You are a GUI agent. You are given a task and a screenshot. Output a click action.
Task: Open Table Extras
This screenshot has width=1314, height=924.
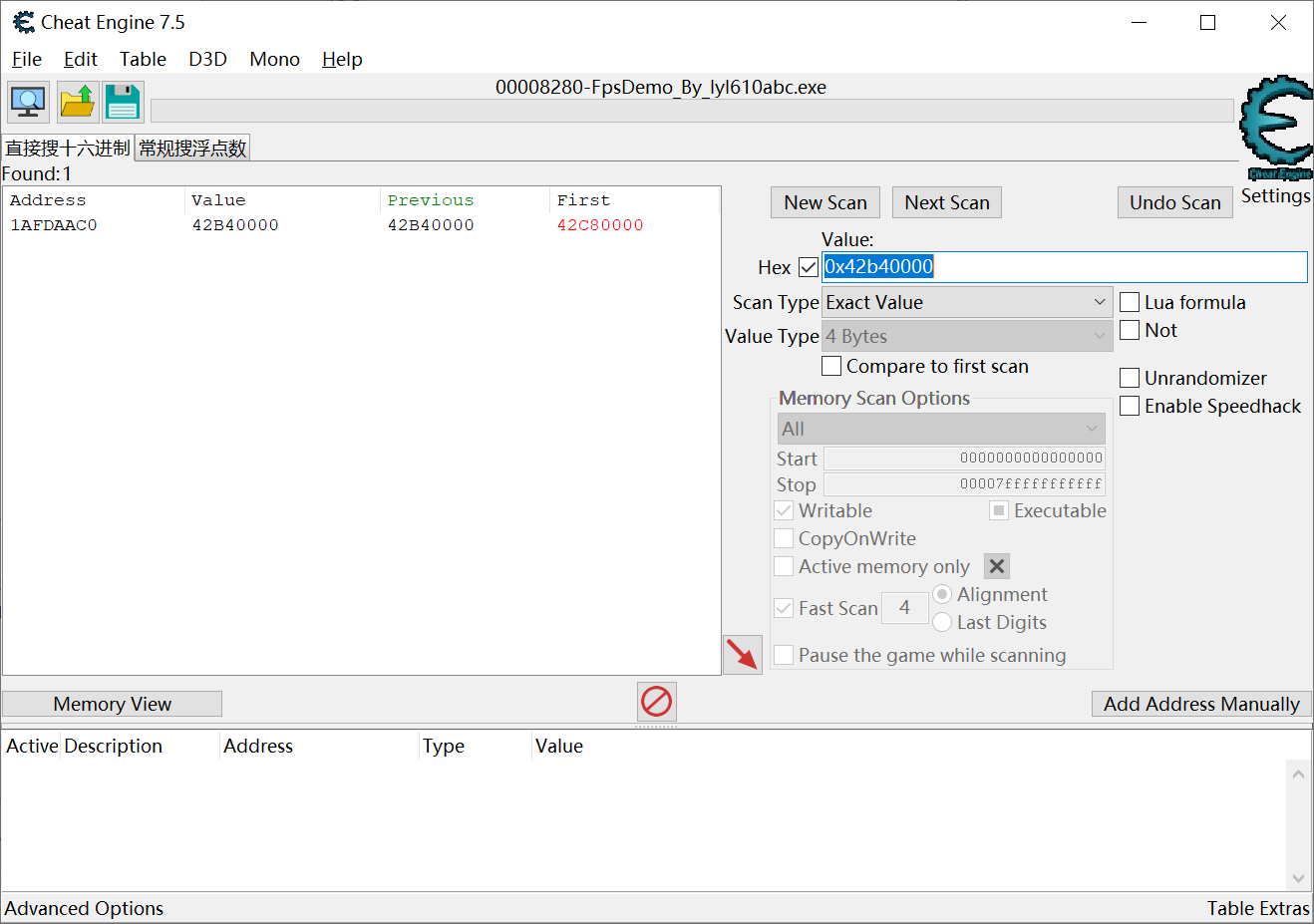(x=1258, y=908)
